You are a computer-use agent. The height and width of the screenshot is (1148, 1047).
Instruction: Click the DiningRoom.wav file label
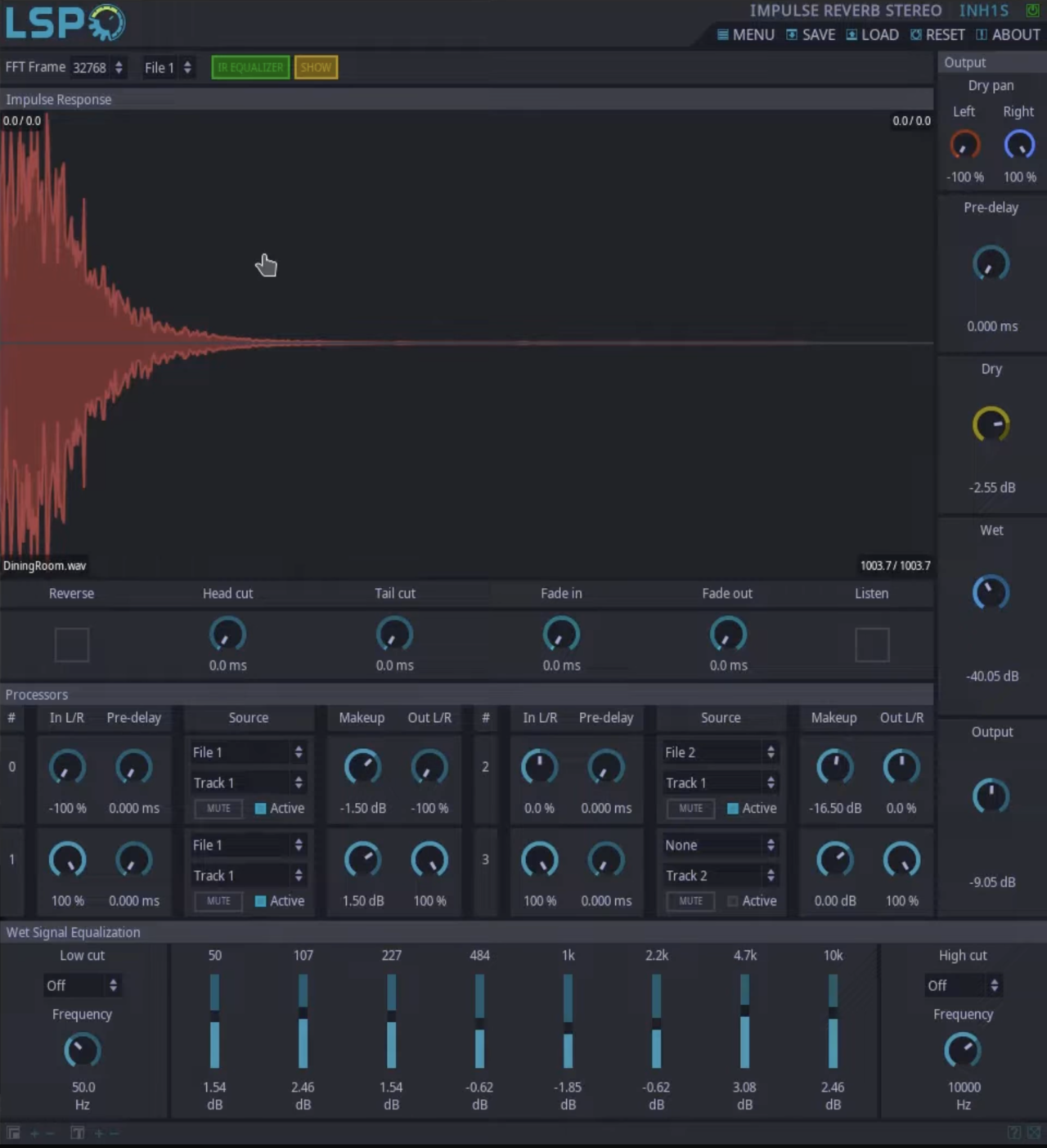44,566
